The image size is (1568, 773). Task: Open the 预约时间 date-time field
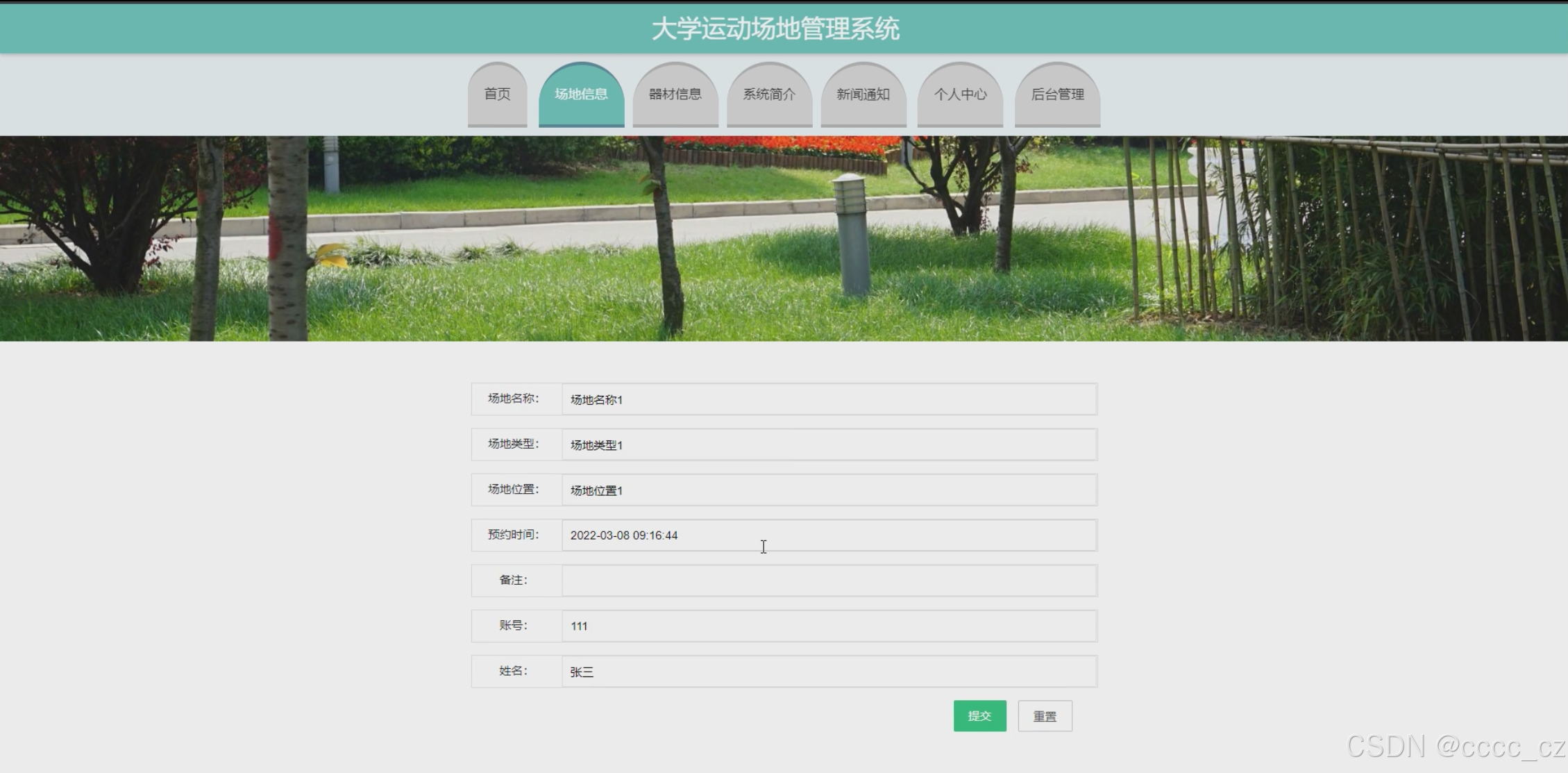(829, 535)
